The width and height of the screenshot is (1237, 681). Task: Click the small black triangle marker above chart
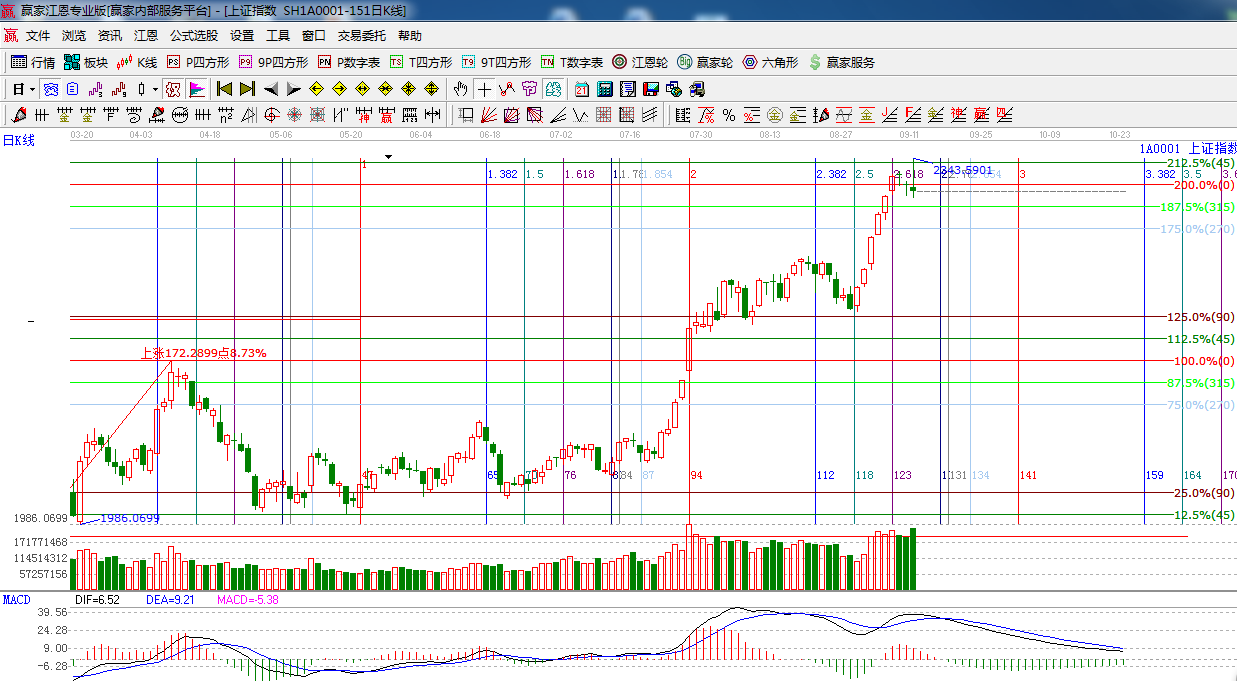(x=389, y=157)
